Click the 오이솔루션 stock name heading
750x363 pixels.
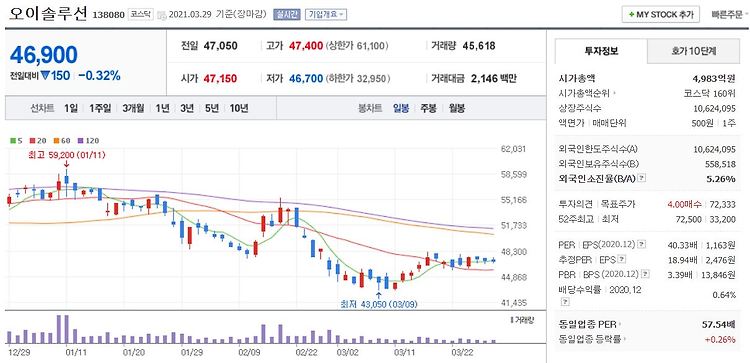48,14
